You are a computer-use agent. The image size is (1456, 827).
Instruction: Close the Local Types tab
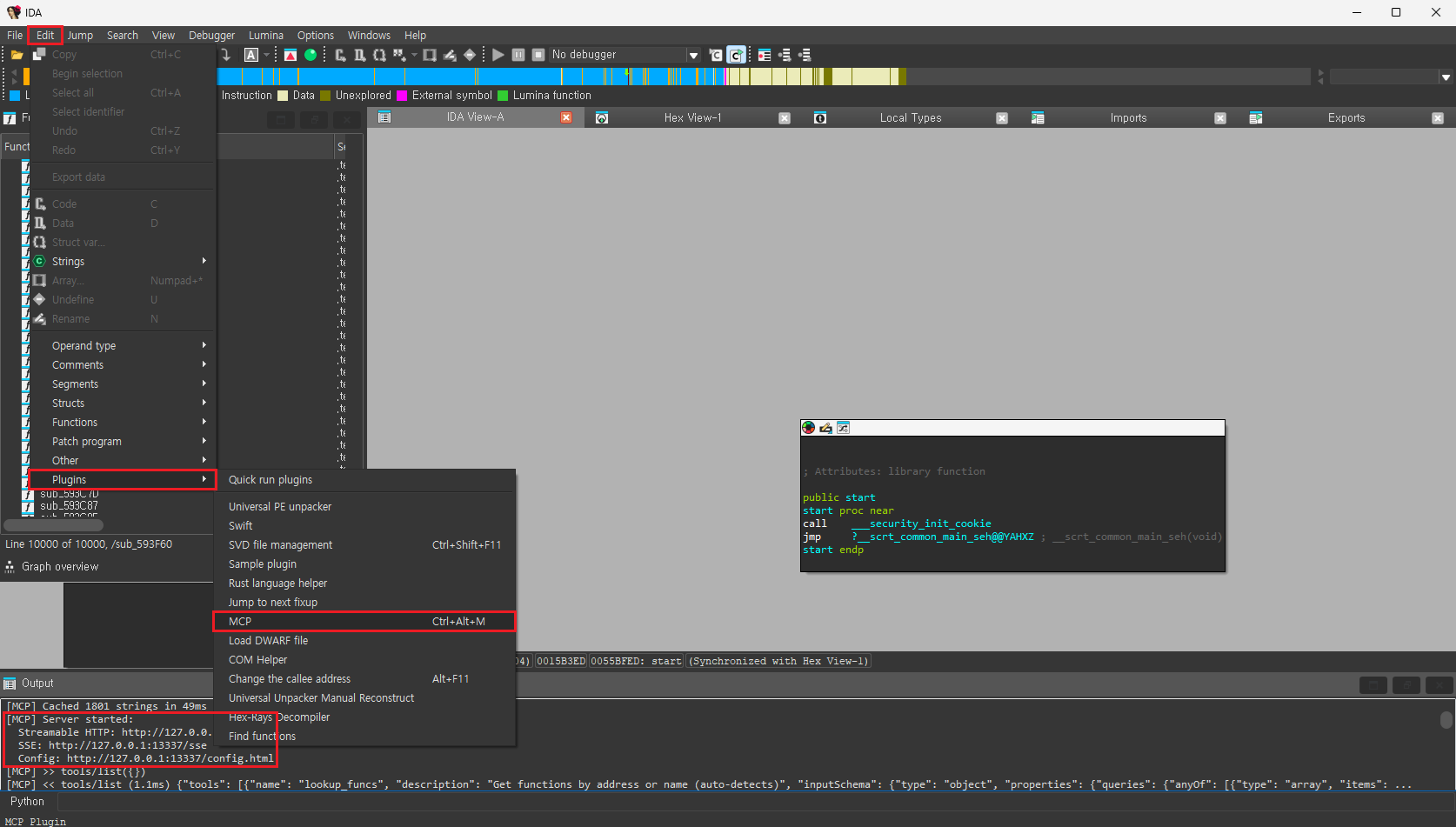point(1002,118)
